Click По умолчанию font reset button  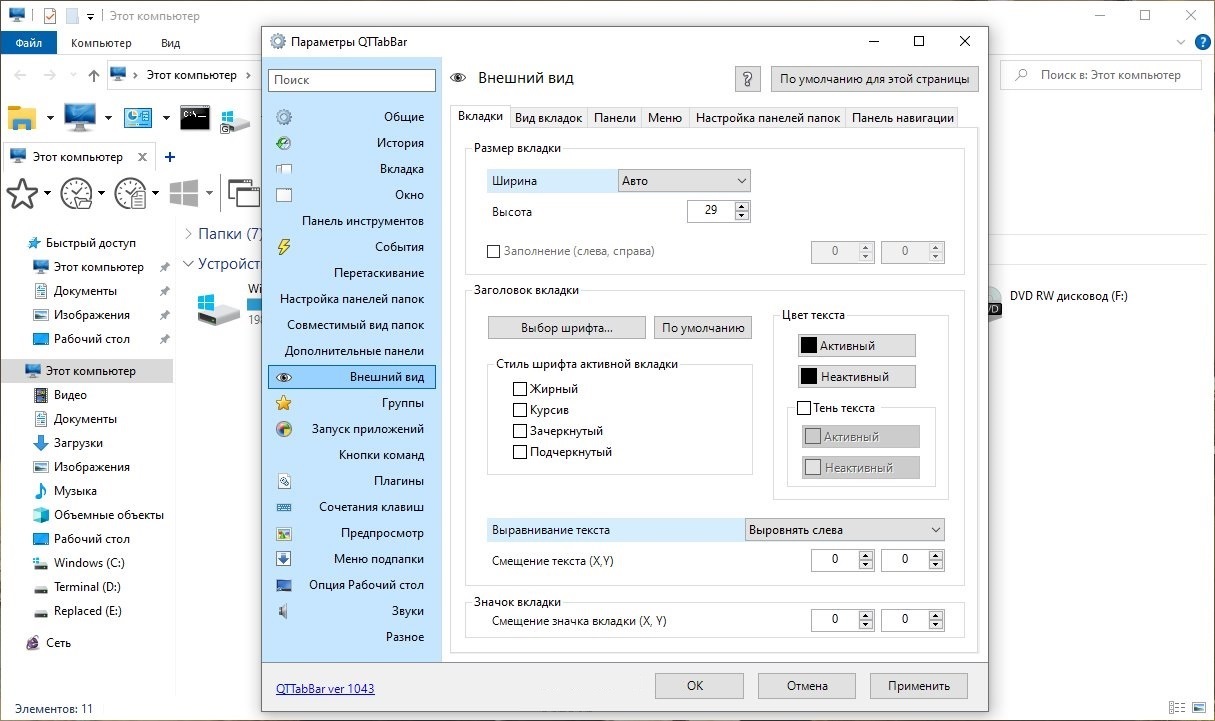703,328
